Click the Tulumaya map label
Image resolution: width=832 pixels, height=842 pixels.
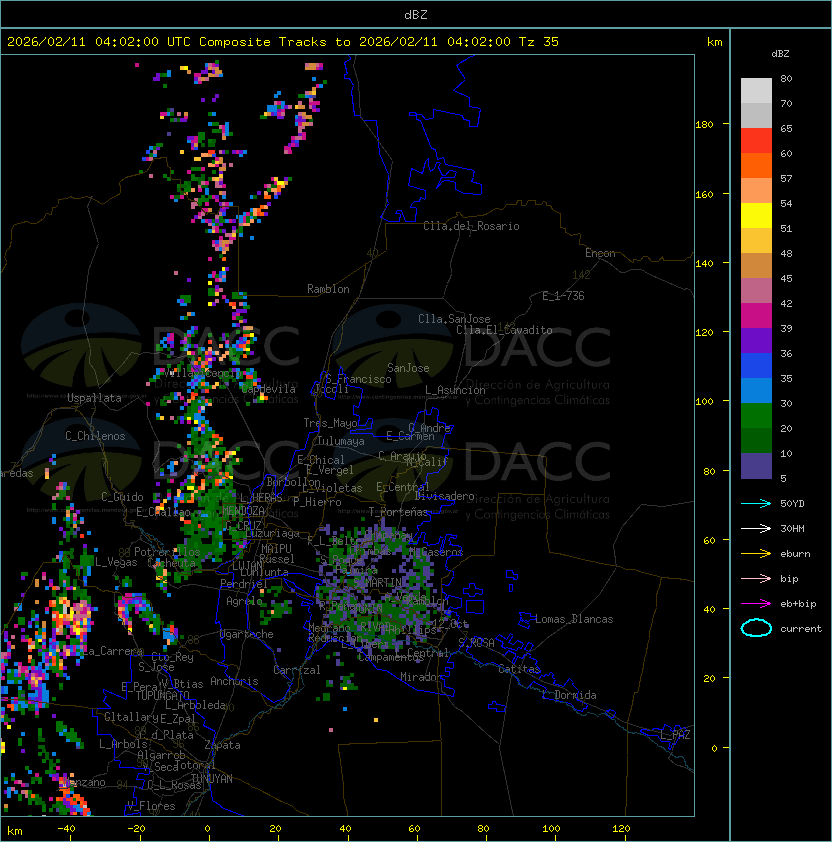[341, 441]
